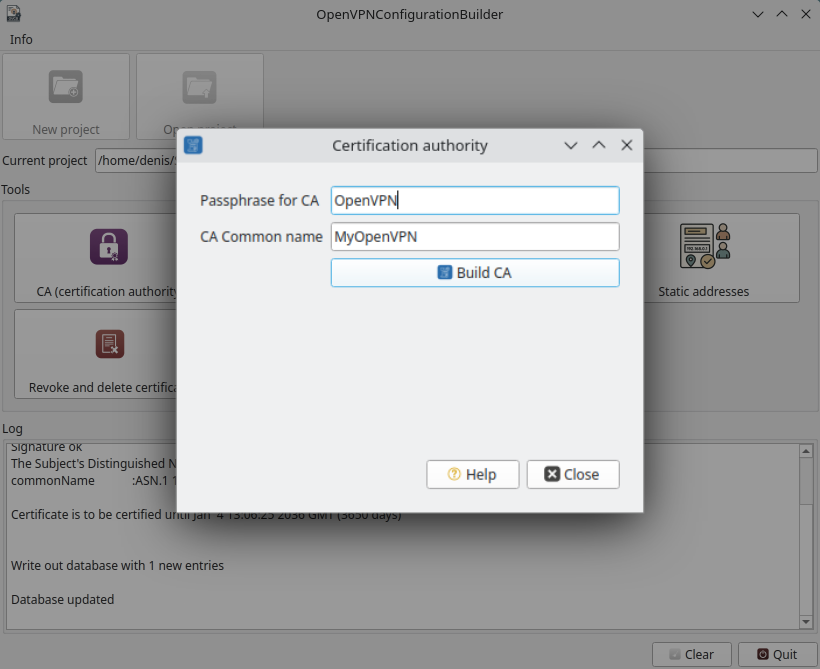Image resolution: width=820 pixels, height=669 pixels.
Task: Click the shade chevron on the main window
Action: [x=757, y=14]
